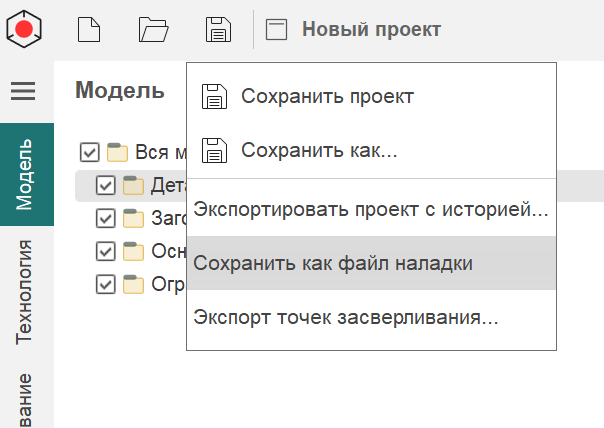Toggle the Осн... folder checkbox
The height and width of the screenshot is (428, 604).
(105, 251)
